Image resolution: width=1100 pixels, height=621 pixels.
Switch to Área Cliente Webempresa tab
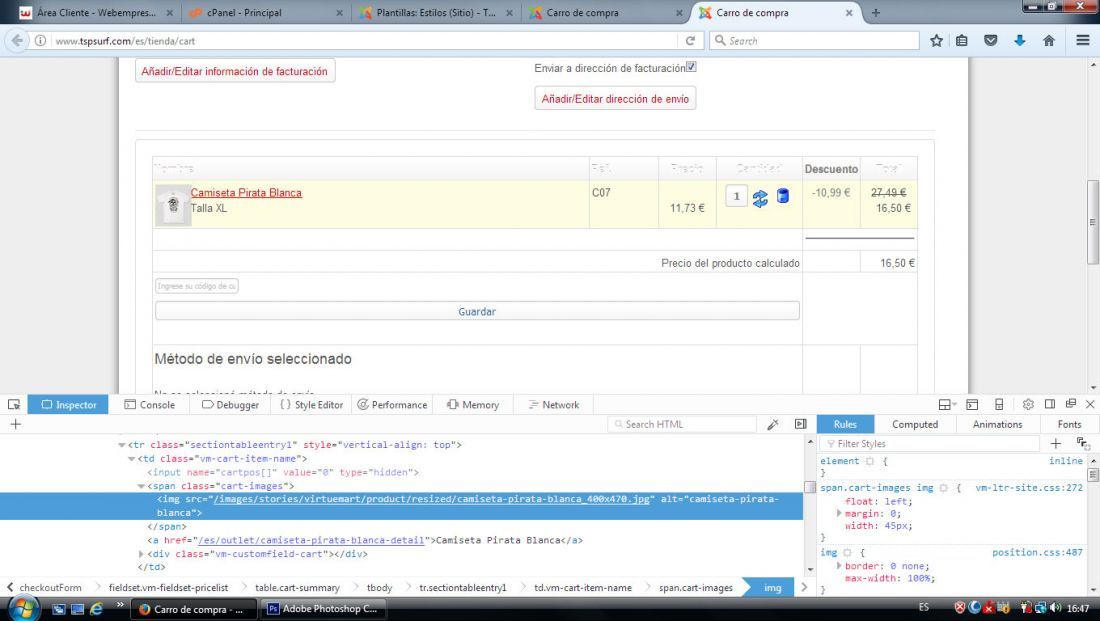click(97, 13)
